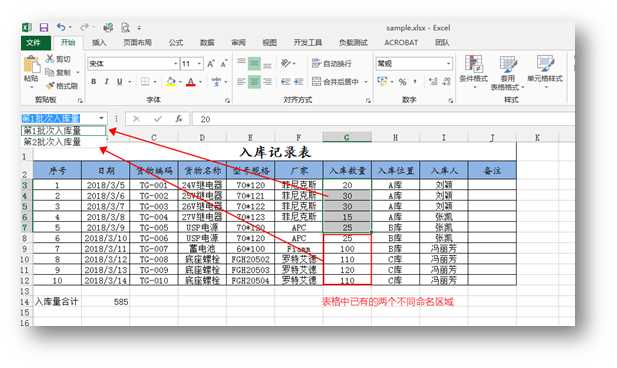The height and width of the screenshot is (368, 617).
Task: Click the yellow fill color bucket
Action: point(171,82)
